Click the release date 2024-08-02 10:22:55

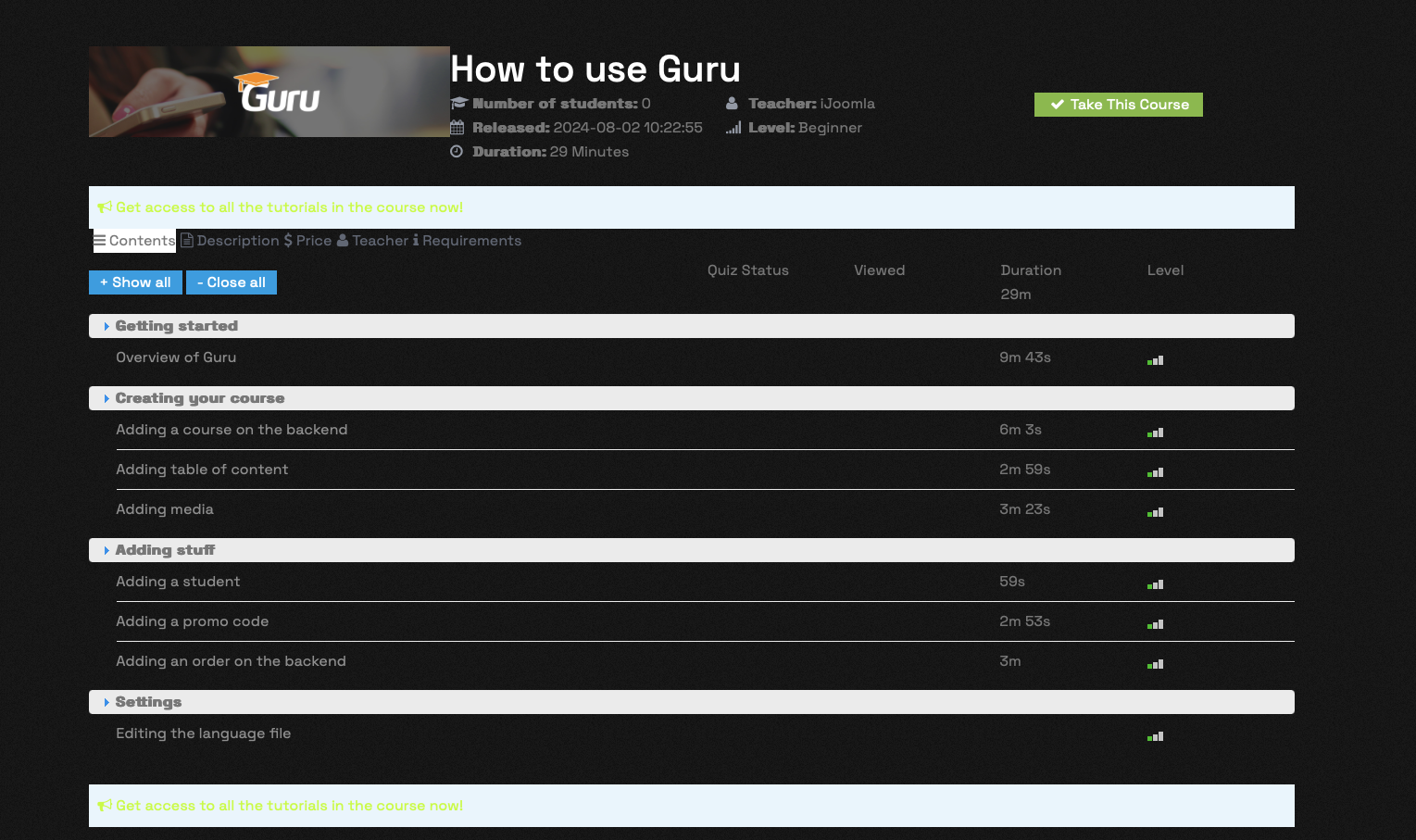tap(628, 128)
